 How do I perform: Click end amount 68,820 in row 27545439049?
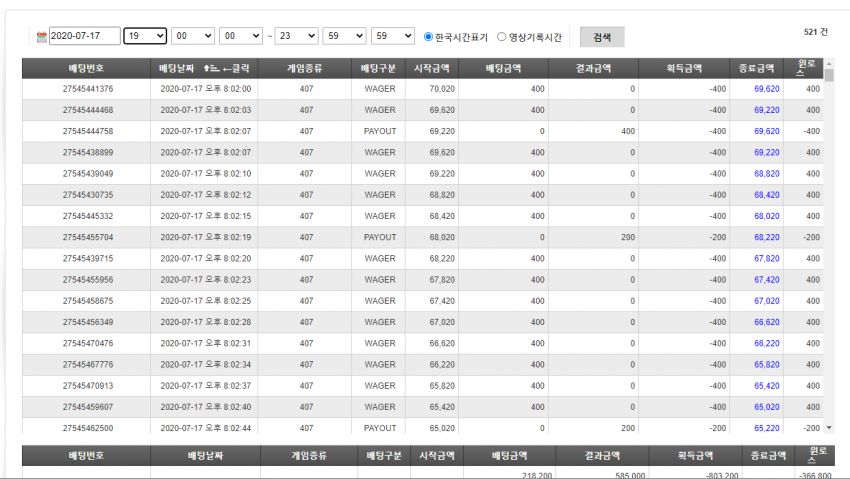click(767, 173)
